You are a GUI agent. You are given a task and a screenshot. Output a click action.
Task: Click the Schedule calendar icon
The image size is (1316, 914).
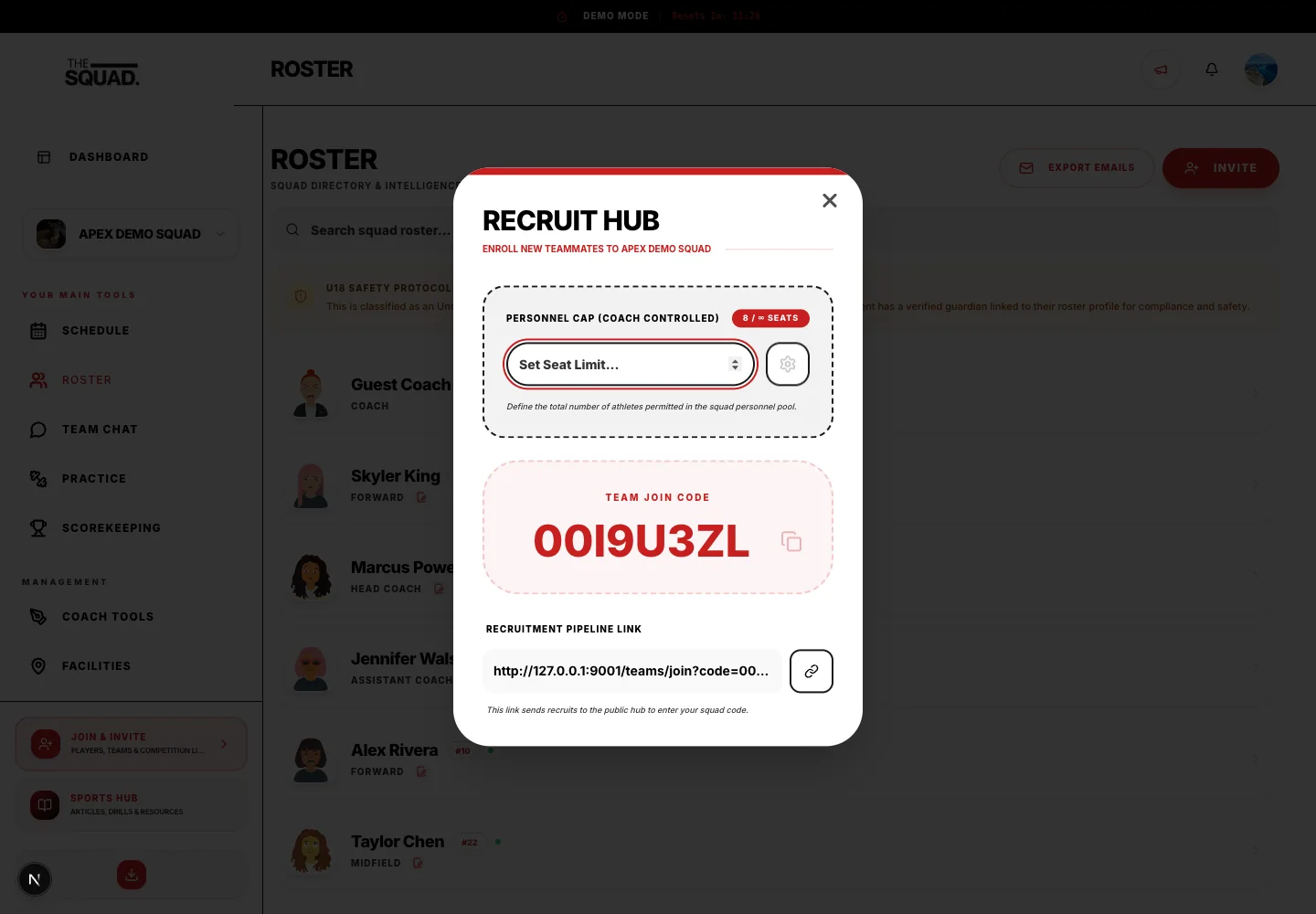[38, 331]
